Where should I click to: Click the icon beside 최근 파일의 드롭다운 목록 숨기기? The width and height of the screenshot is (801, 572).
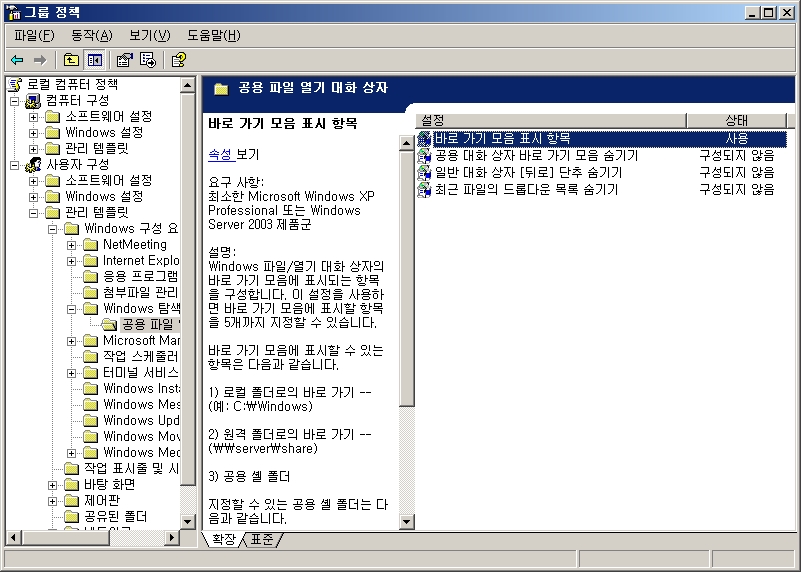point(424,189)
